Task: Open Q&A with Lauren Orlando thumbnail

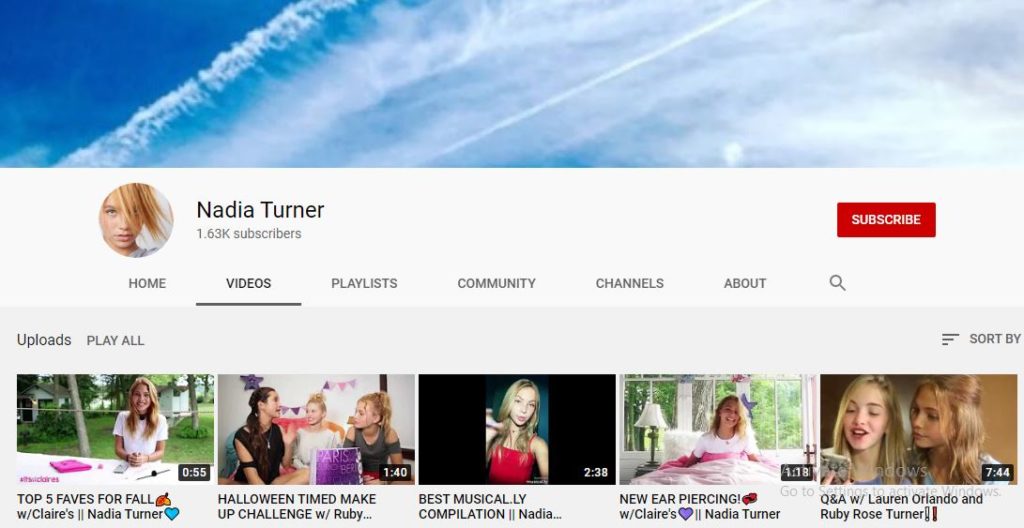Action: (918, 429)
